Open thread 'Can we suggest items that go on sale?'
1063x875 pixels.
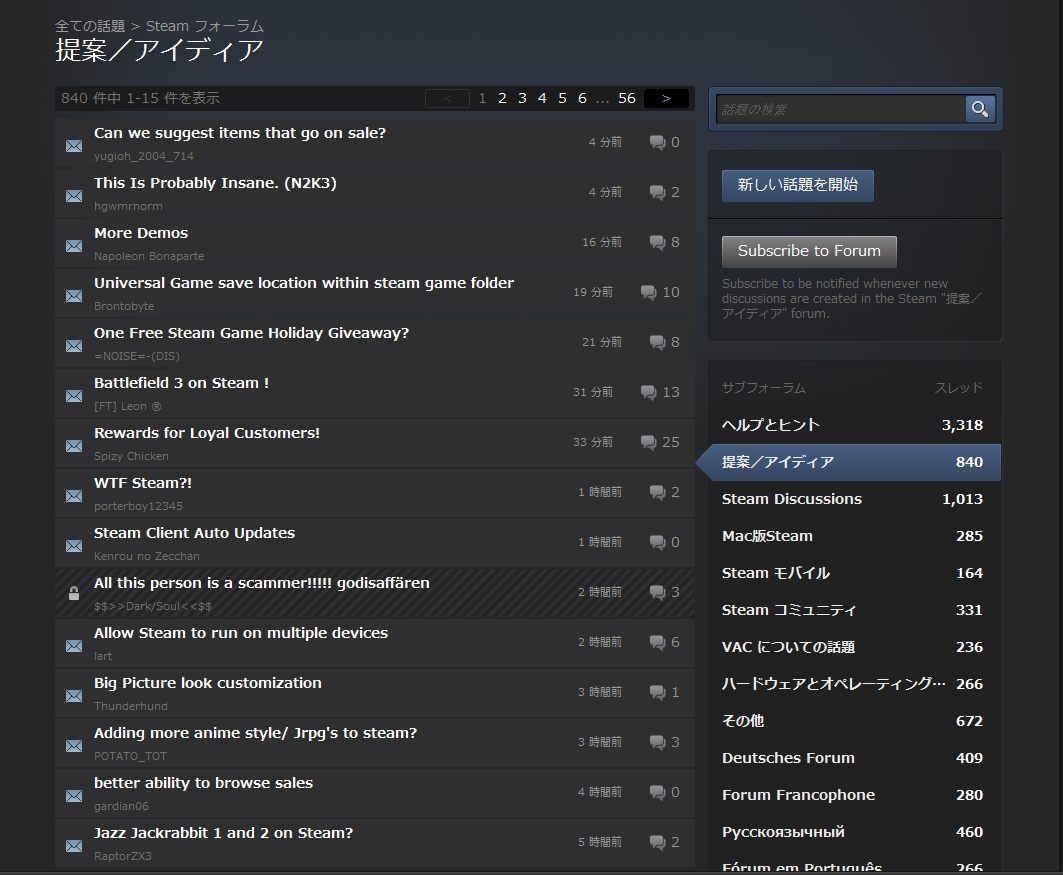pos(239,133)
